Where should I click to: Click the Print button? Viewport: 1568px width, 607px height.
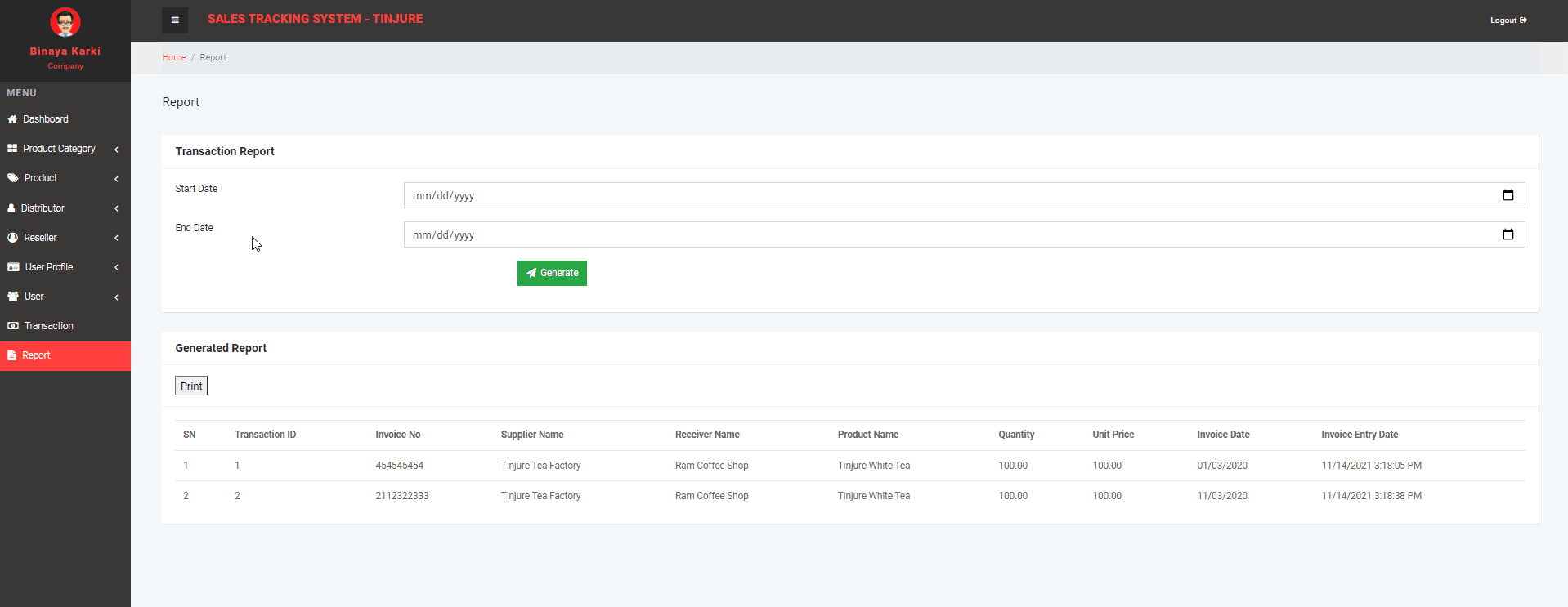[191, 386]
